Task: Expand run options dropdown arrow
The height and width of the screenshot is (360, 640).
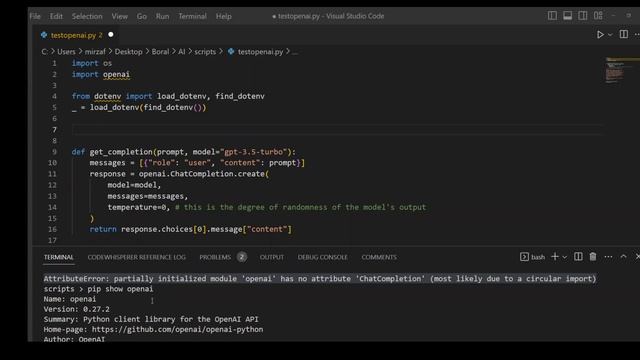Action: coord(610,35)
